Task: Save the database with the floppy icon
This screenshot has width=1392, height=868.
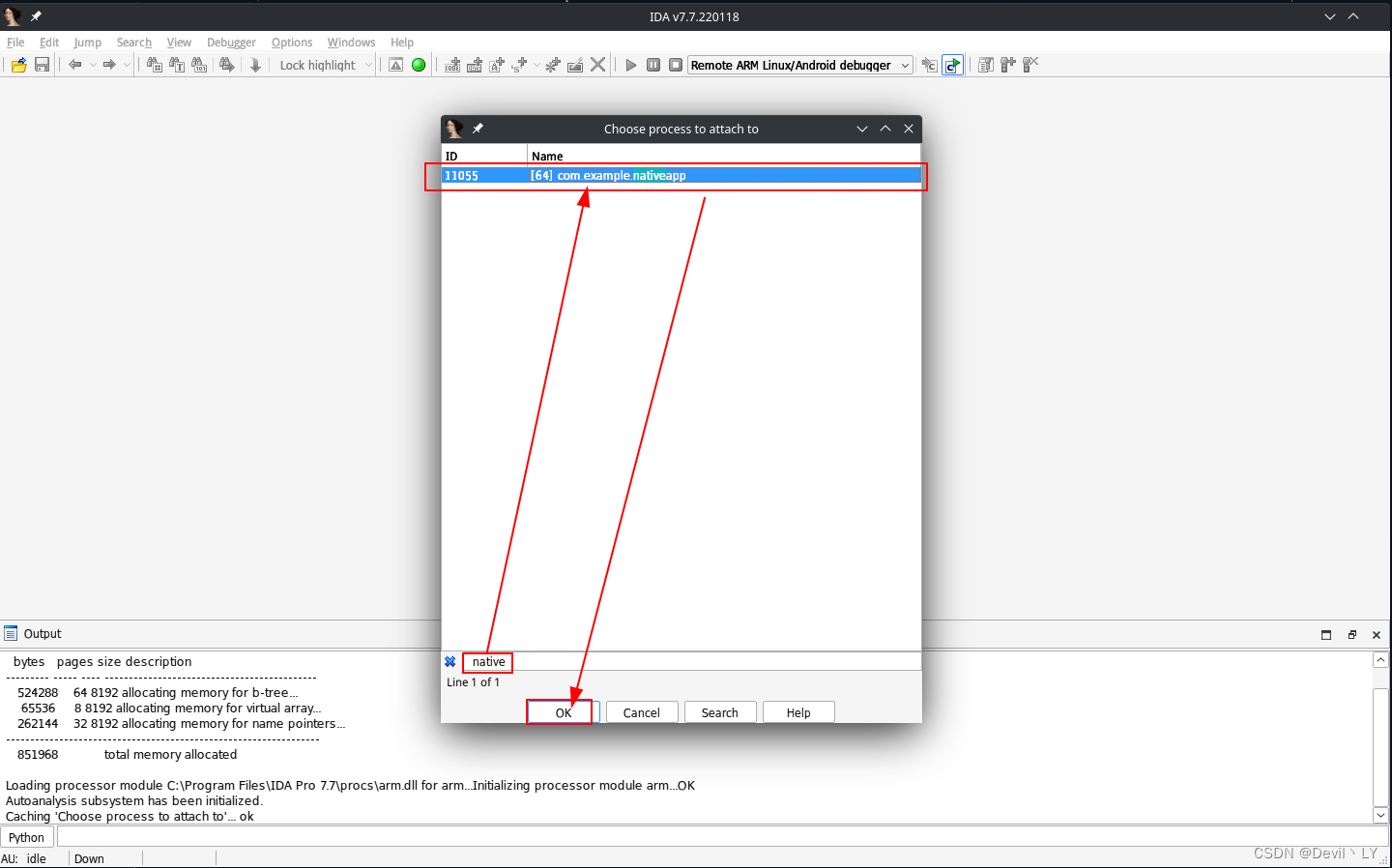Action: click(x=42, y=65)
